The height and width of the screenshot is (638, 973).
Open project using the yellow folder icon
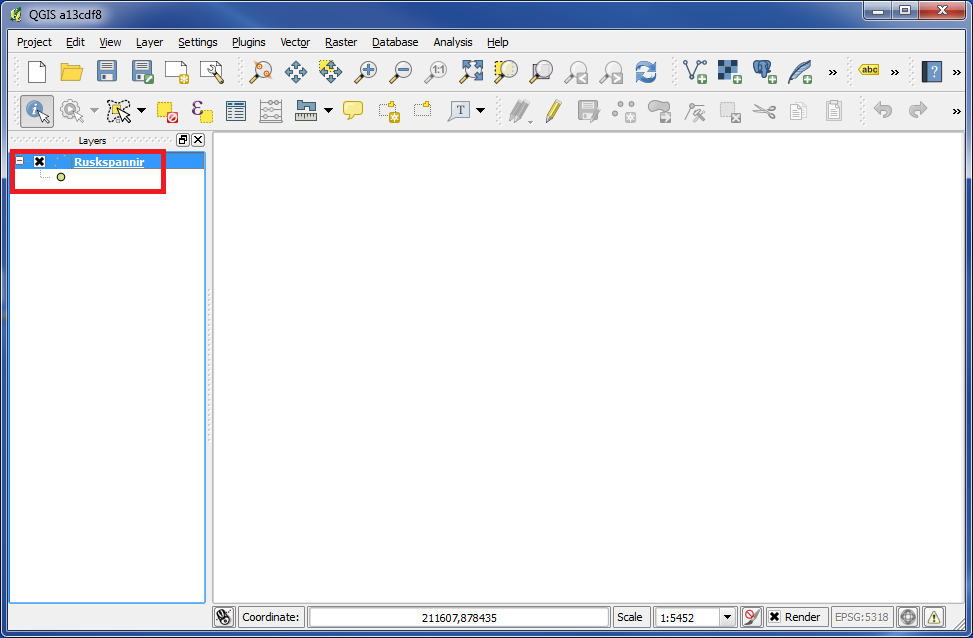coord(71,72)
